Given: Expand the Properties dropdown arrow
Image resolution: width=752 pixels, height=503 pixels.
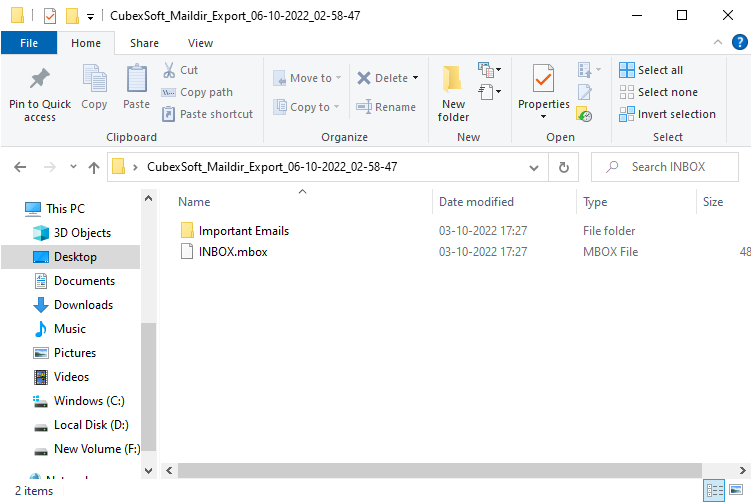Looking at the screenshot, I should [x=543, y=117].
